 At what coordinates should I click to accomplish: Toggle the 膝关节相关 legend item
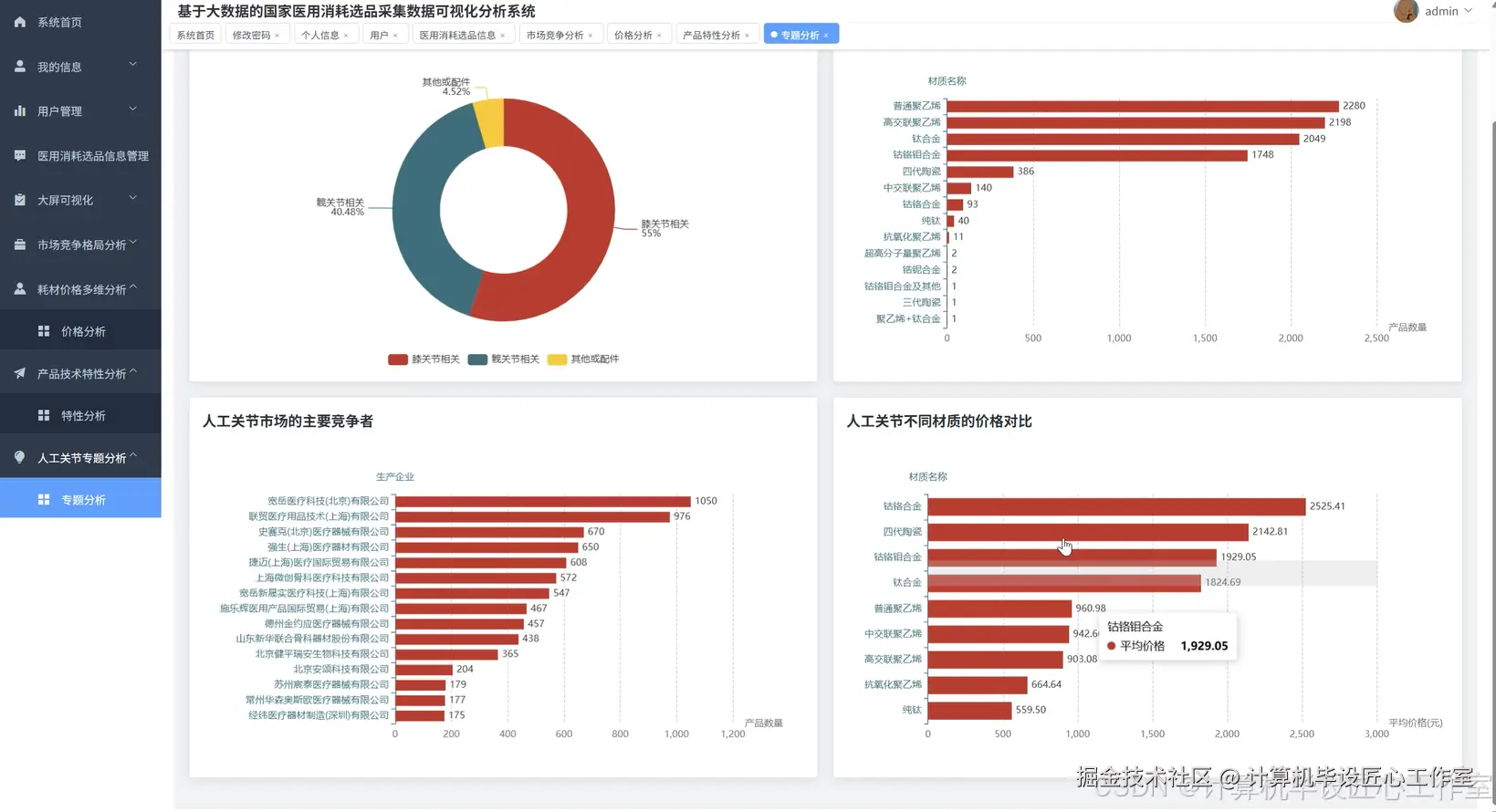click(424, 359)
